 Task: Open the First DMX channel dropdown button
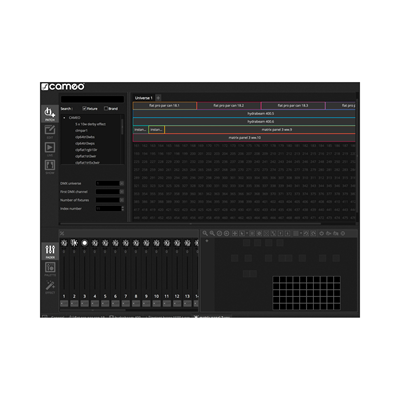122,192
